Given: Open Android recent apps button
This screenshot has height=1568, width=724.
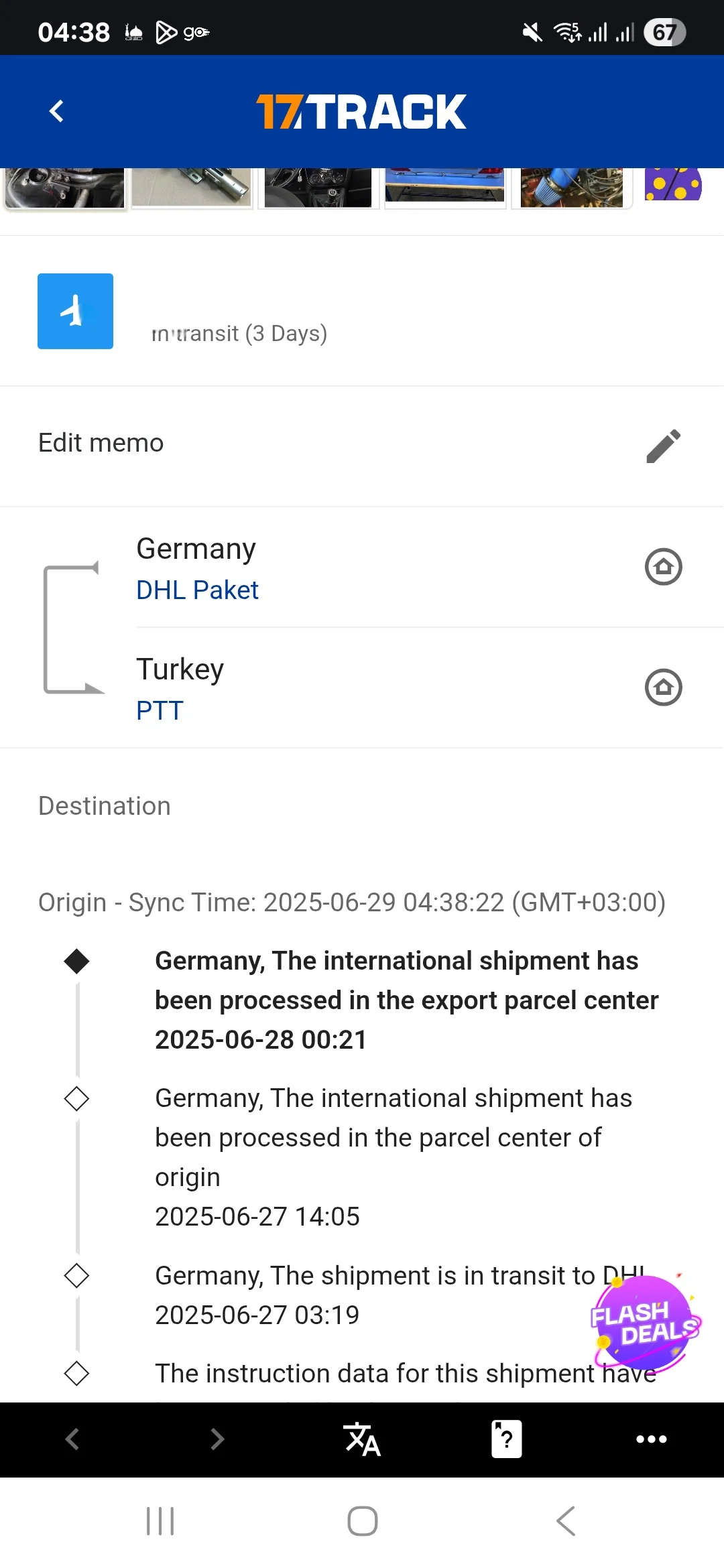Looking at the screenshot, I should [160, 1521].
